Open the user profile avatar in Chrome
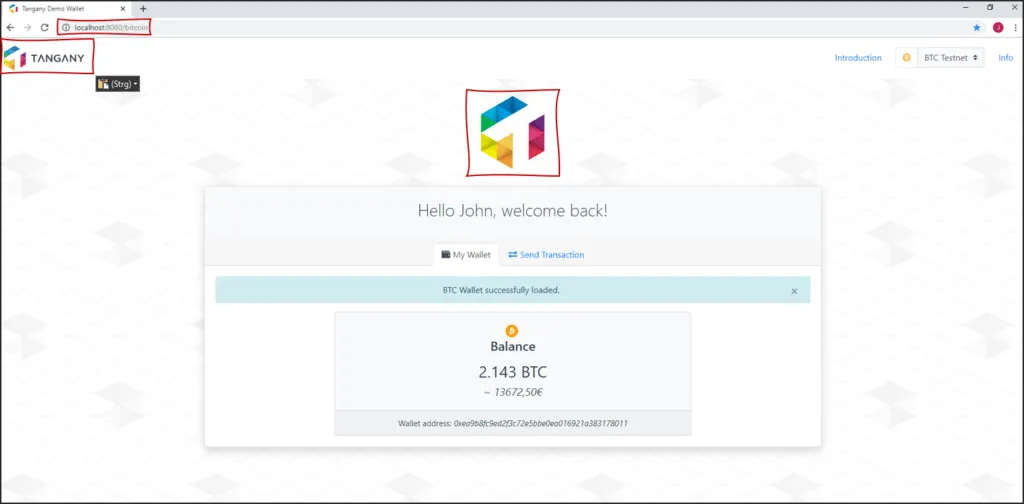The height and width of the screenshot is (504, 1024). pyautogui.click(x=998, y=27)
